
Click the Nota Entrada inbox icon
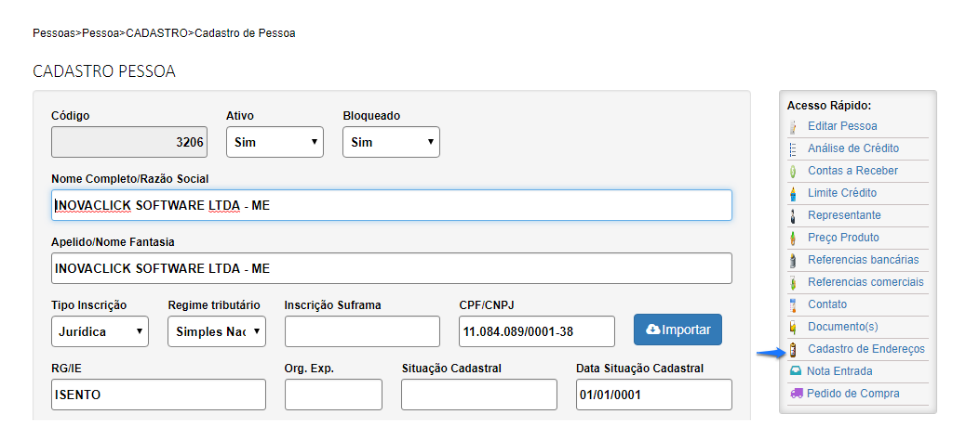tap(795, 371)
